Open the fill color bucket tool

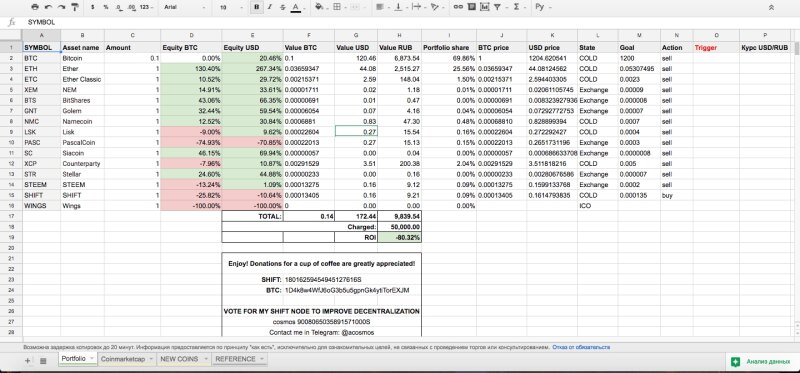coord(319,7)
